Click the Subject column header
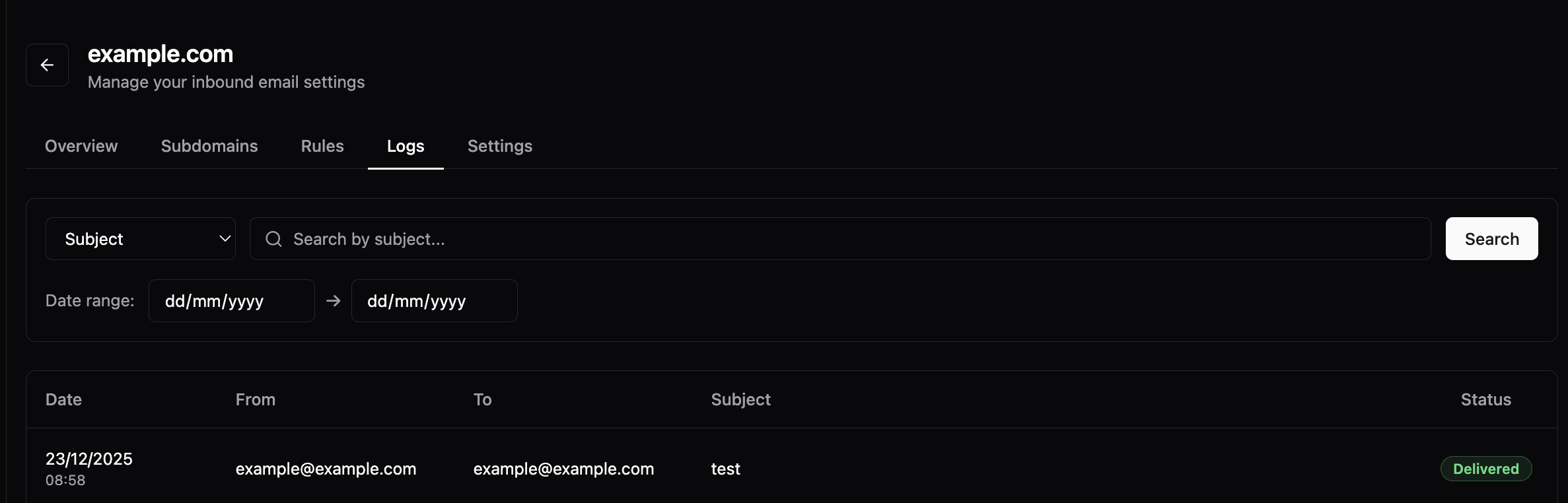The width and height of the screenshot is (1568, 503). tap(740, 399)
